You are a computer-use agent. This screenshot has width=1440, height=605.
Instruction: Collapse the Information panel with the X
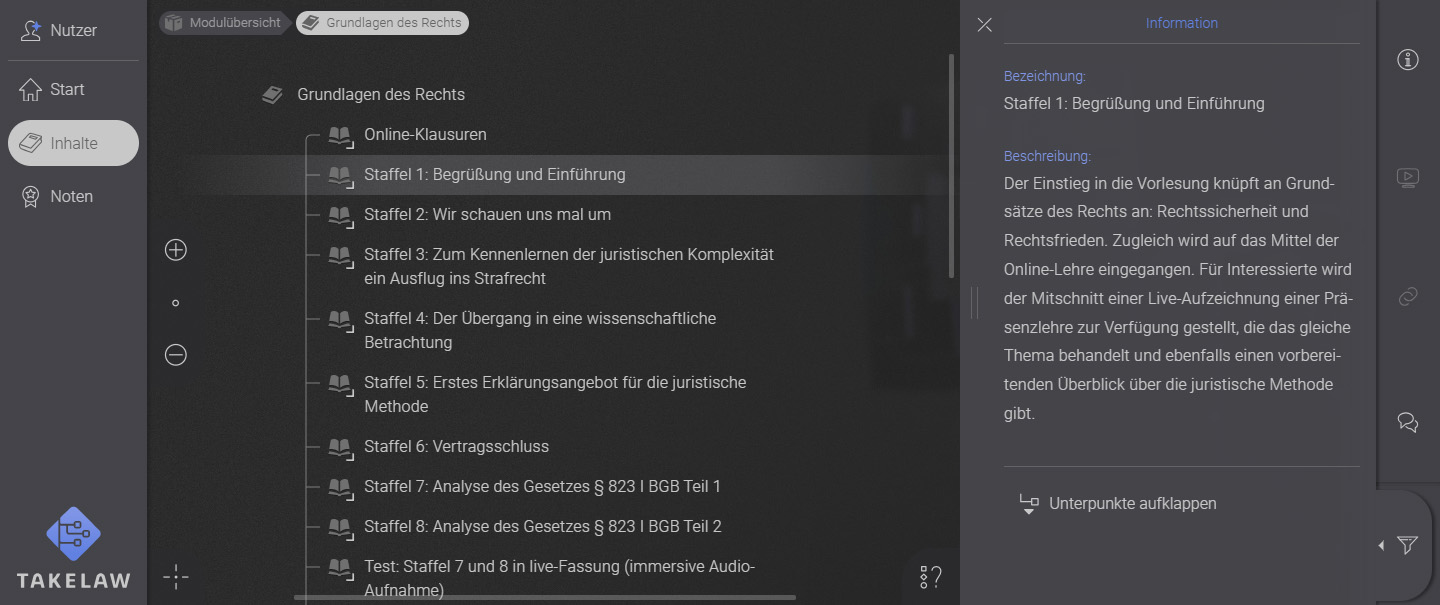[984, 24]
